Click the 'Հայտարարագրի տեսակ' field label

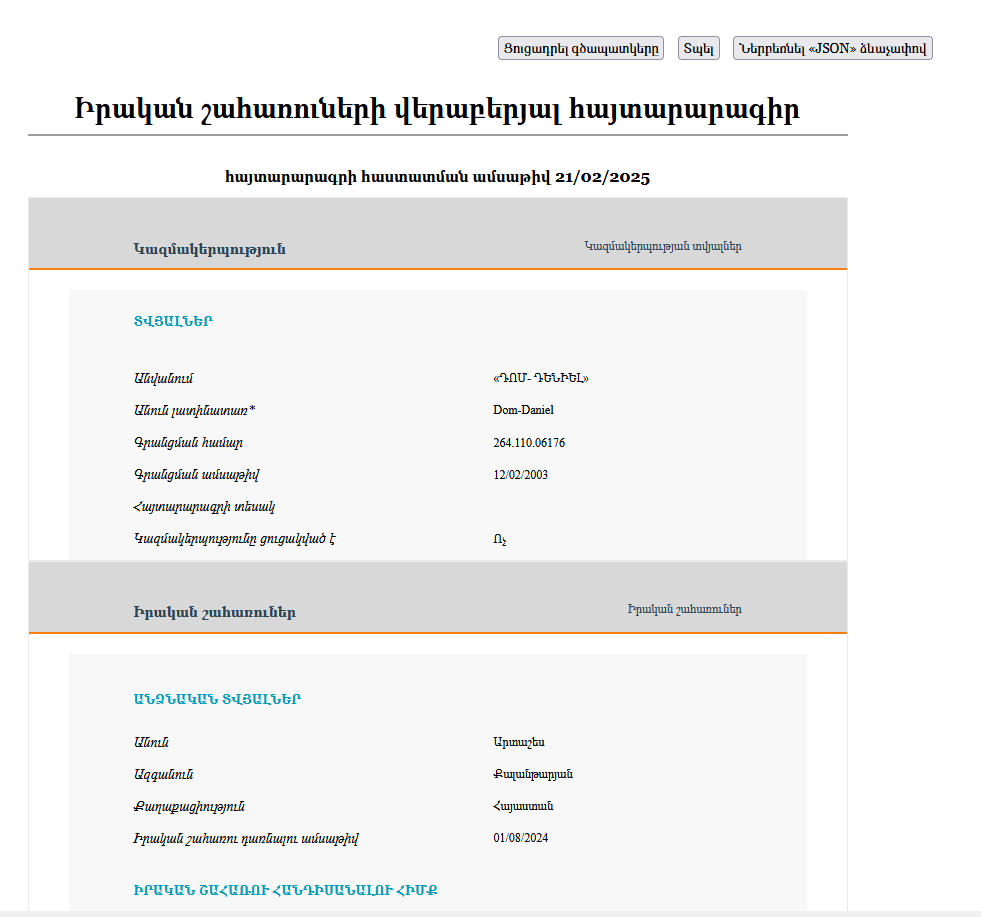pos(190,506)
